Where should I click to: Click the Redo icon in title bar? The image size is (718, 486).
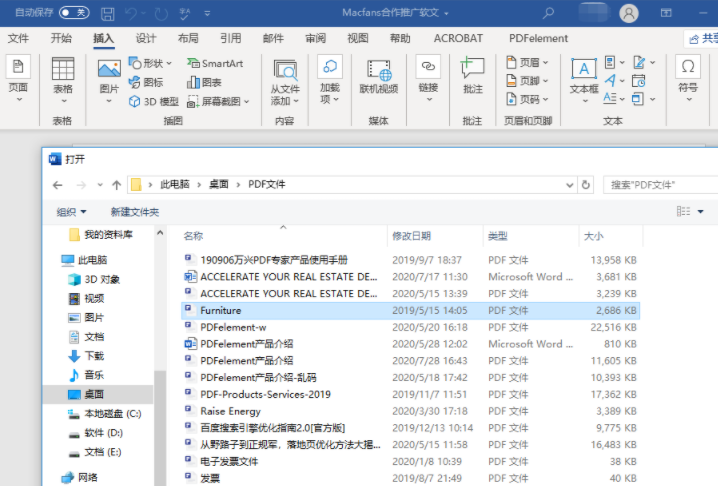click(x=161, y=14)
